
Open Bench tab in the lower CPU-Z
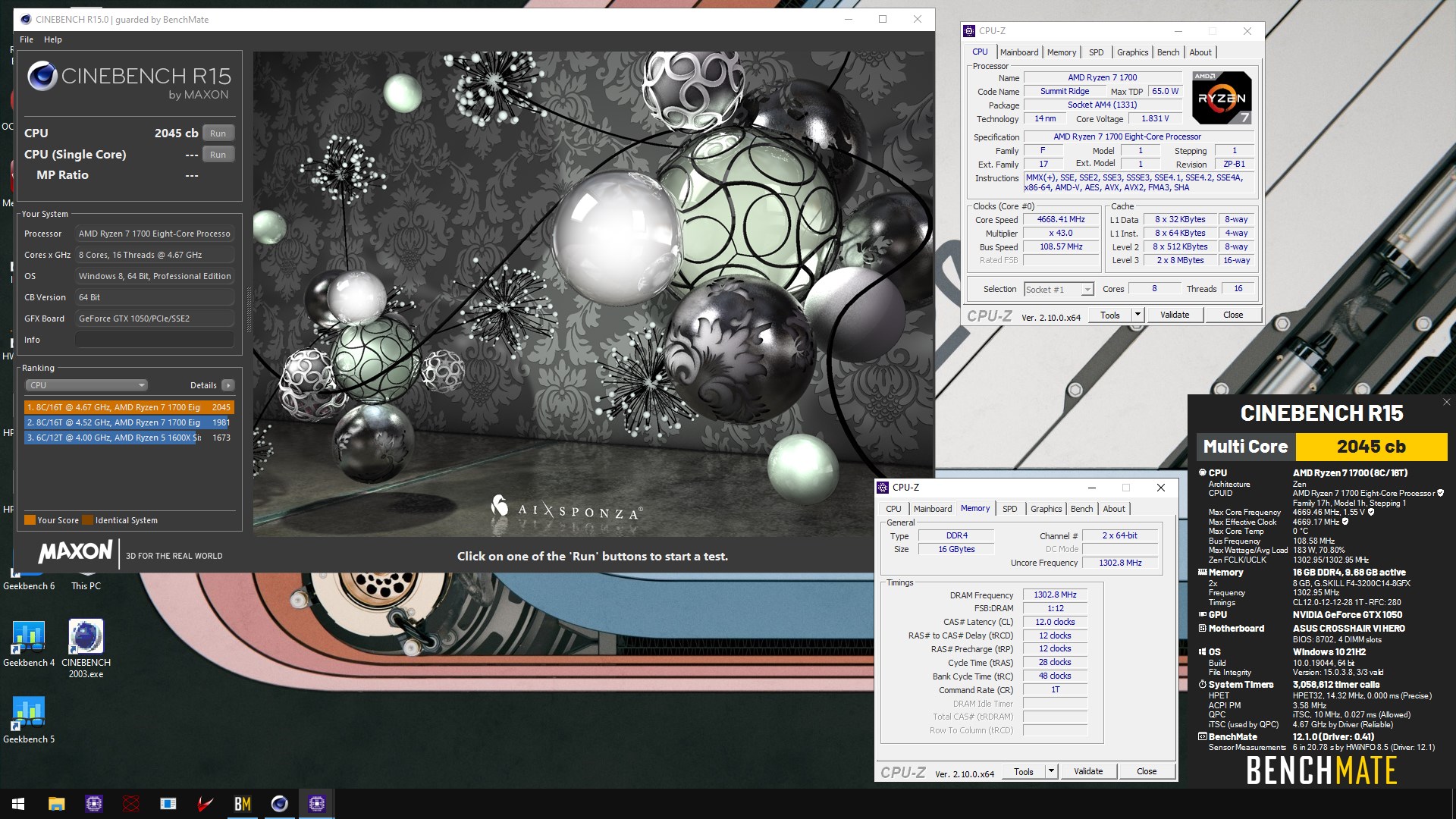tap(1082, 509)
